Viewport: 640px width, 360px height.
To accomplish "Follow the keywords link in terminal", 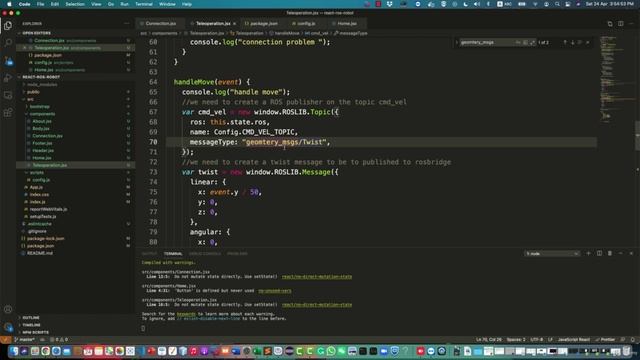I will click(x=186, y=314).
